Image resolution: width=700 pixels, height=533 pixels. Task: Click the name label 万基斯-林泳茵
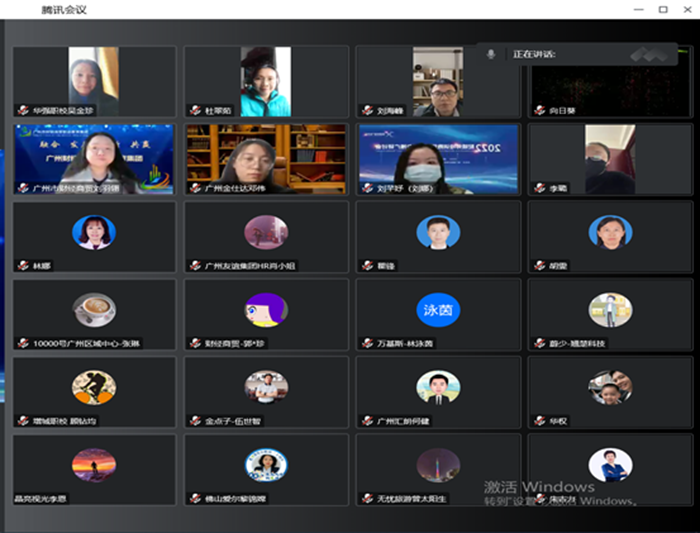tap(405, 343)
